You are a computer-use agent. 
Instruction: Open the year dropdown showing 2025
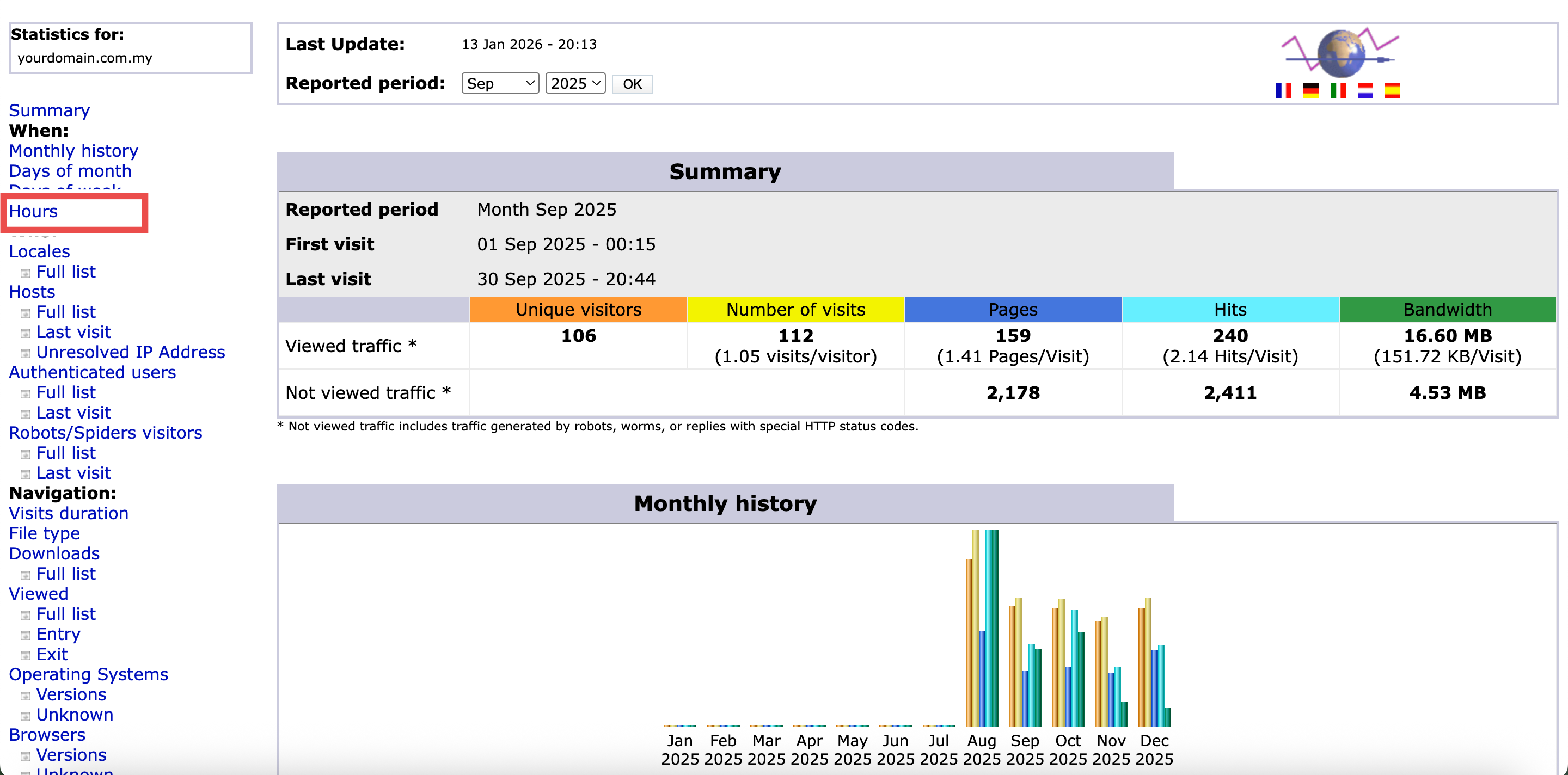tap(575, 83)
